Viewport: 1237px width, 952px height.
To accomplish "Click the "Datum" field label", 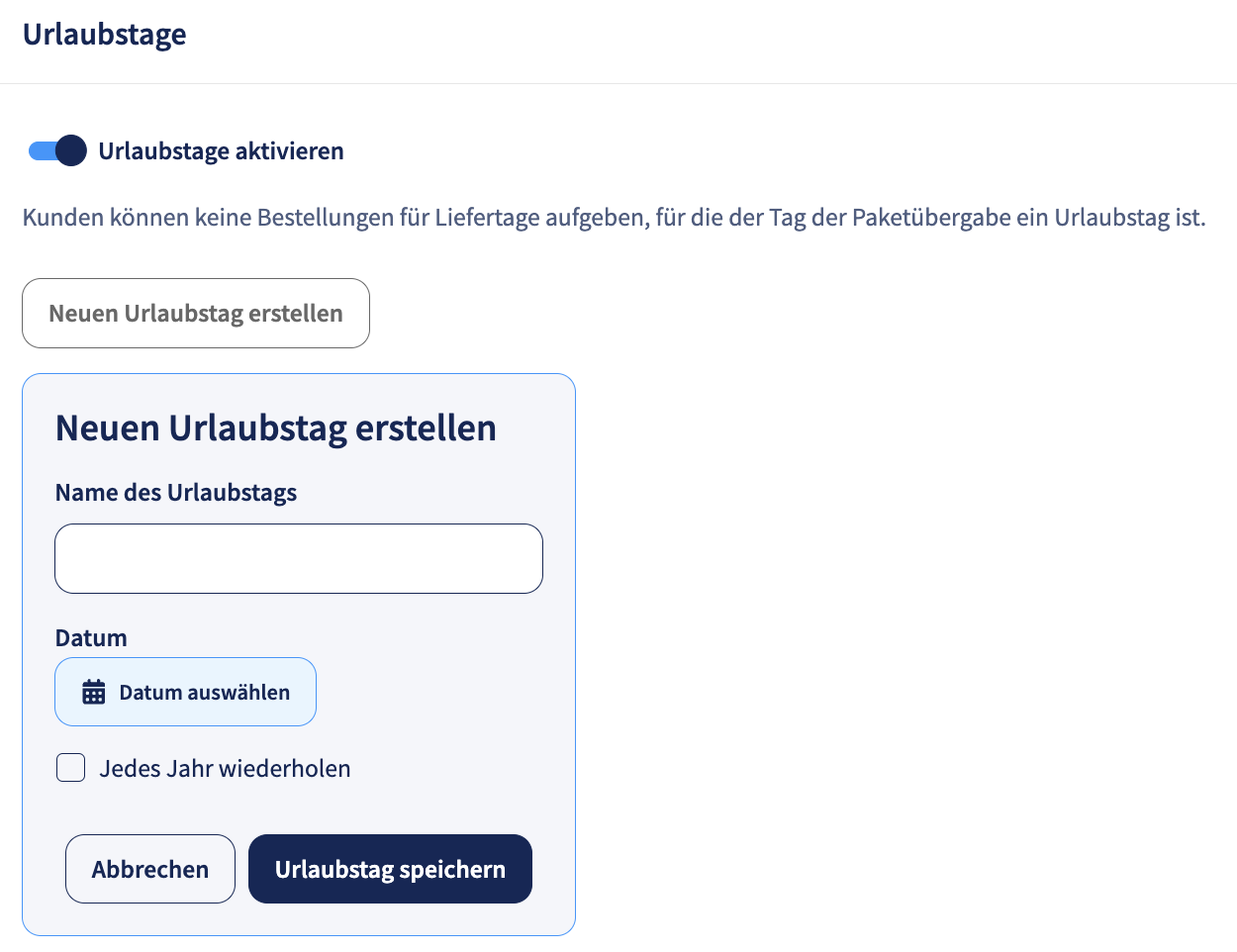I will (x=91, y=638).
